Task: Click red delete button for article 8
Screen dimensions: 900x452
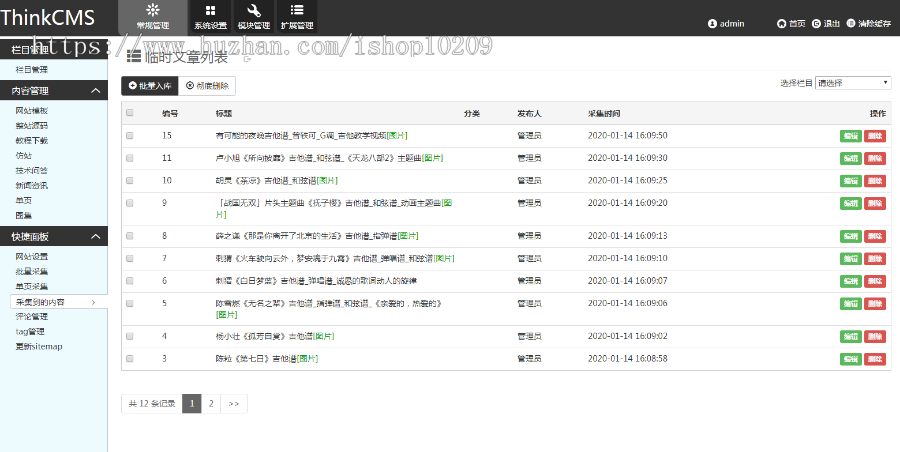Action: click(875, 236)
